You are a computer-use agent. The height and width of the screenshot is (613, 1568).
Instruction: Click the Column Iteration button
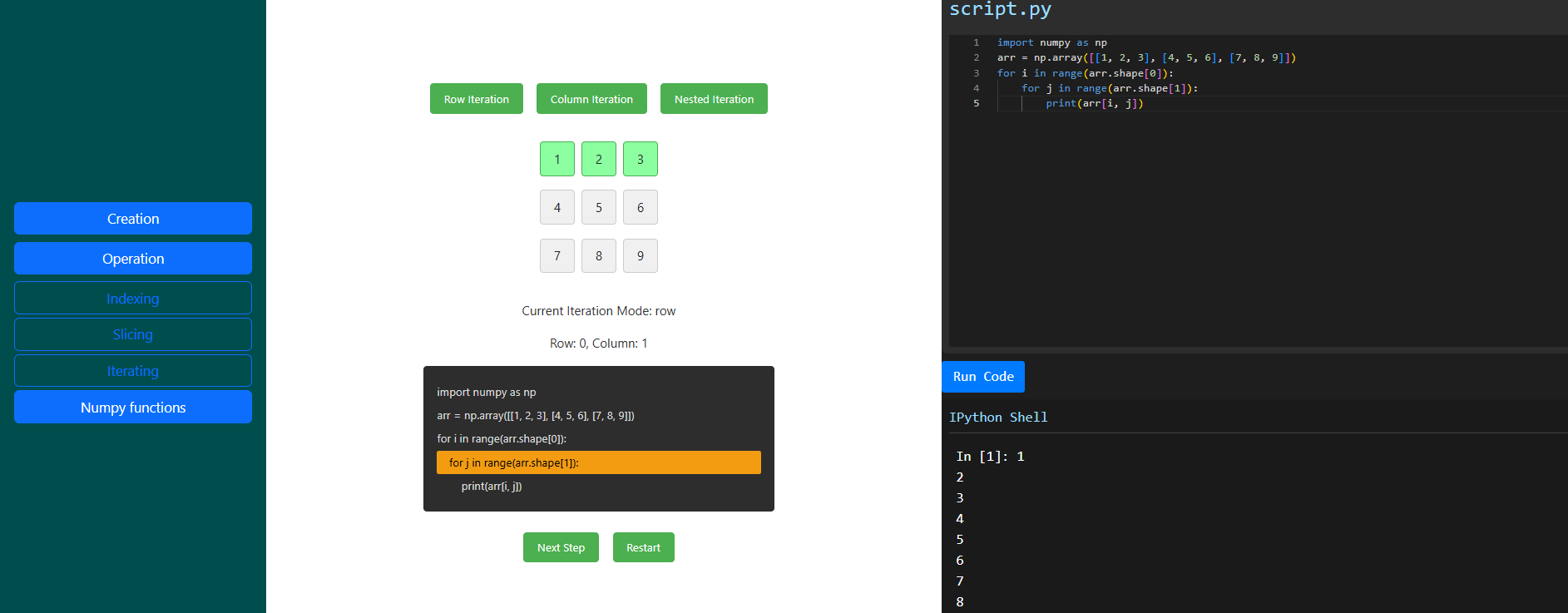591,99
